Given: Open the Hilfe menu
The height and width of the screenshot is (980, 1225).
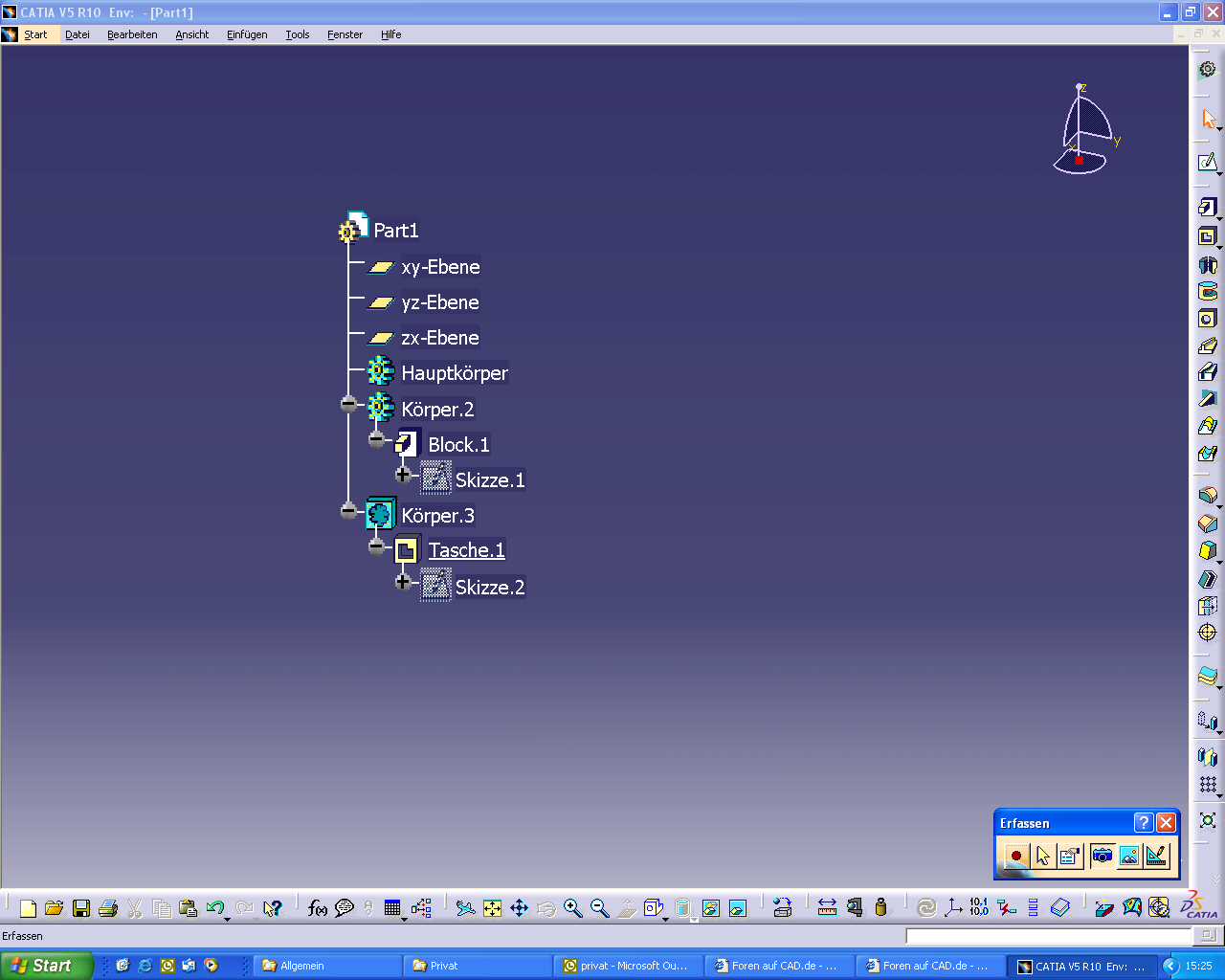Looking at the screenshot, I should (x=390, y=34).
